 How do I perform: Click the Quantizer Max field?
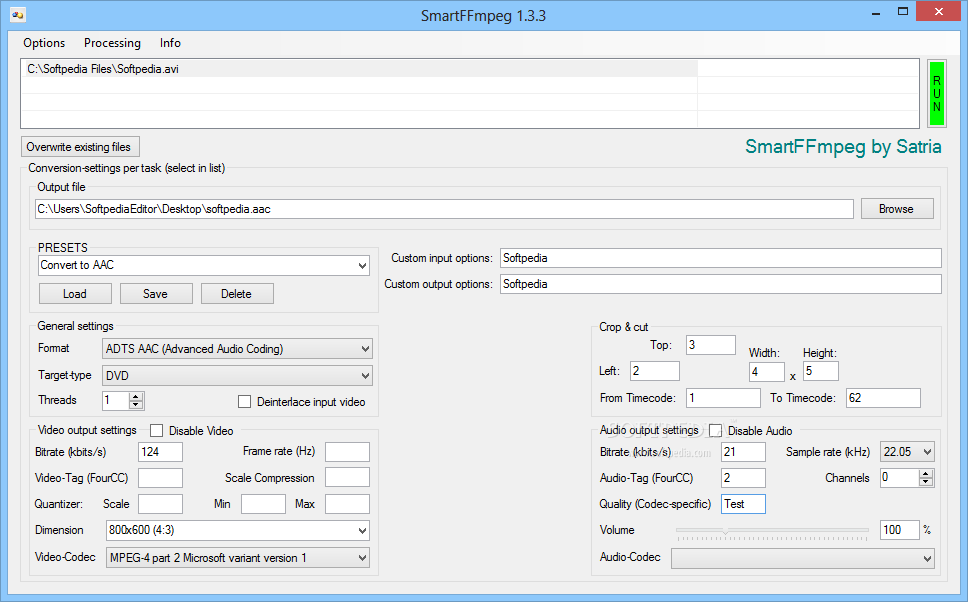pyautogui.click(x=347, y=504)
